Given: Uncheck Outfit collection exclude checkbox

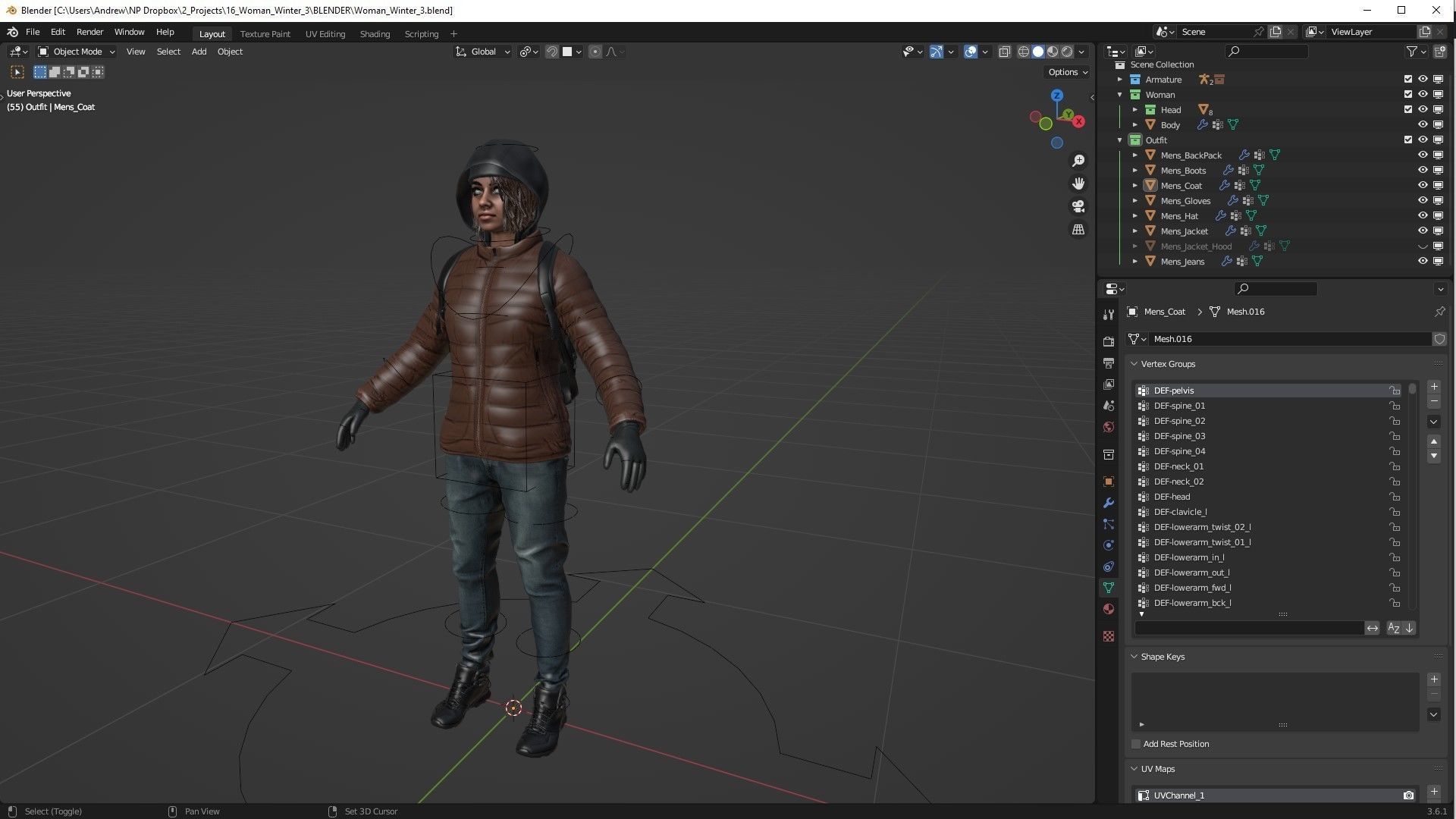Looking at the screenshot, I should tap(1408, 140).
